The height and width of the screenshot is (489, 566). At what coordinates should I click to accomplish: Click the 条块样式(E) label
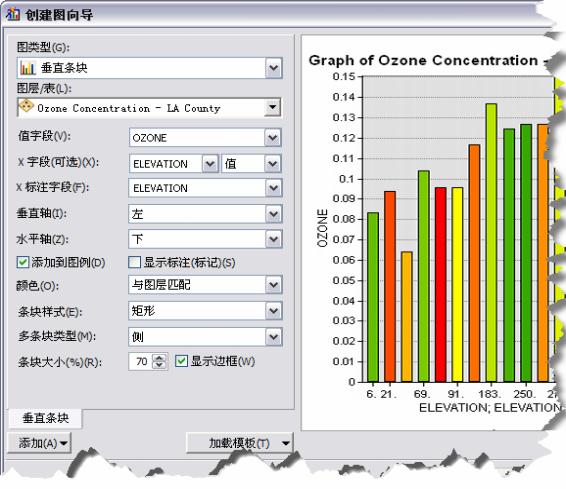pyautogui.click(x=50, y=311)
